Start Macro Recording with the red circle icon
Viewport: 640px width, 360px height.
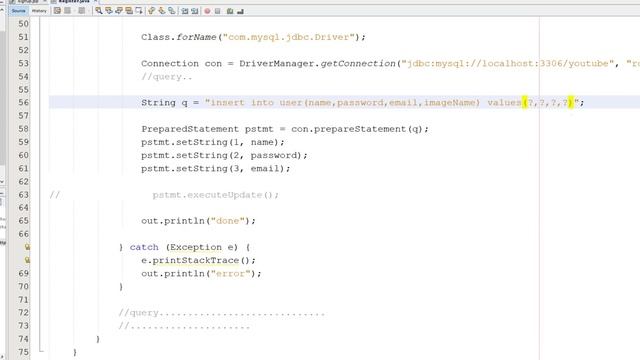207,11
